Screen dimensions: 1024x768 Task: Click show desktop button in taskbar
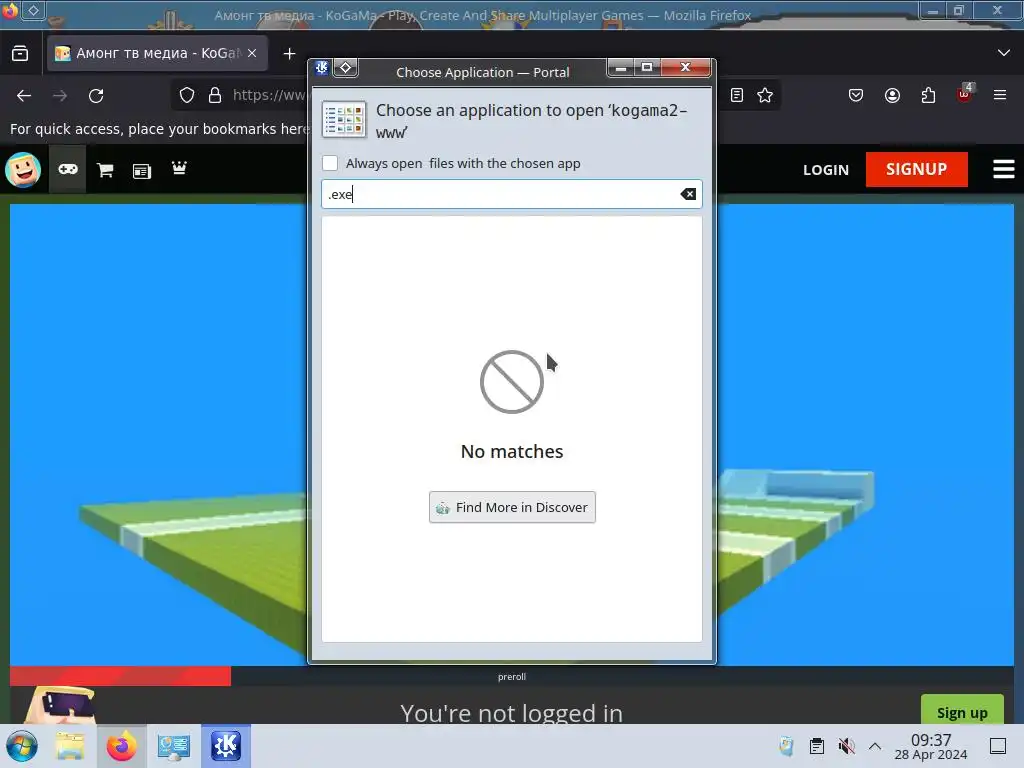click(998, 746)
